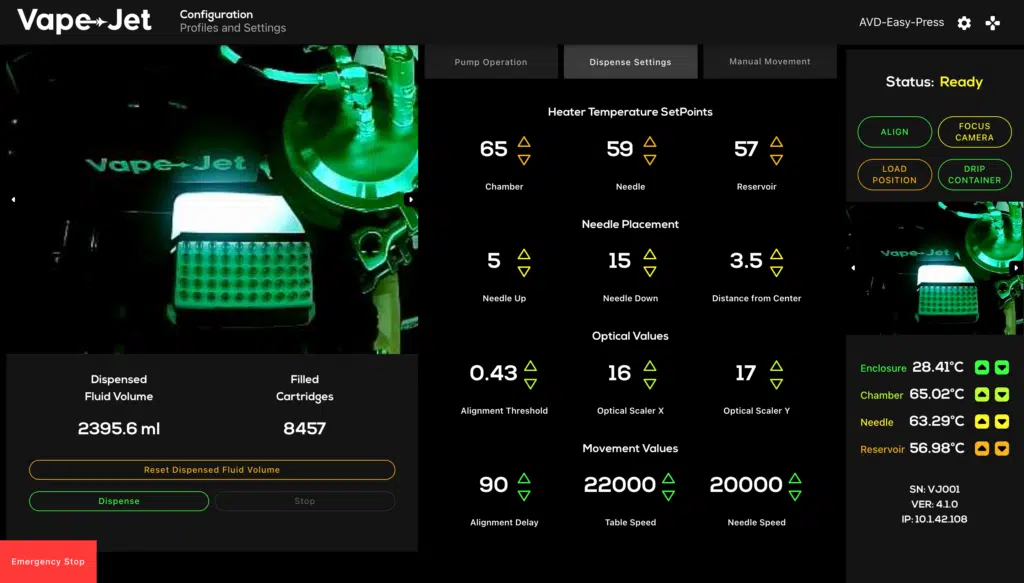Increase Optical Scaler Y
The width and height of the screenshot is (1024, 583).
pyautogui.click(x=776, y=366)
